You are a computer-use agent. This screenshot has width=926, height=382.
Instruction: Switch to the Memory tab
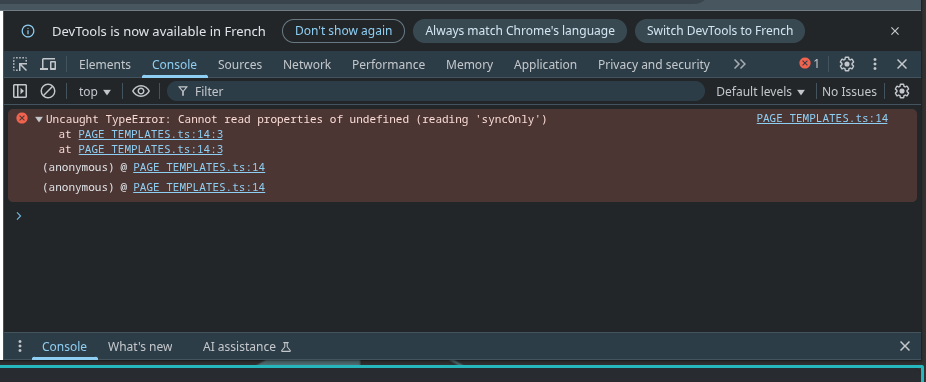(x=469, y=64)
